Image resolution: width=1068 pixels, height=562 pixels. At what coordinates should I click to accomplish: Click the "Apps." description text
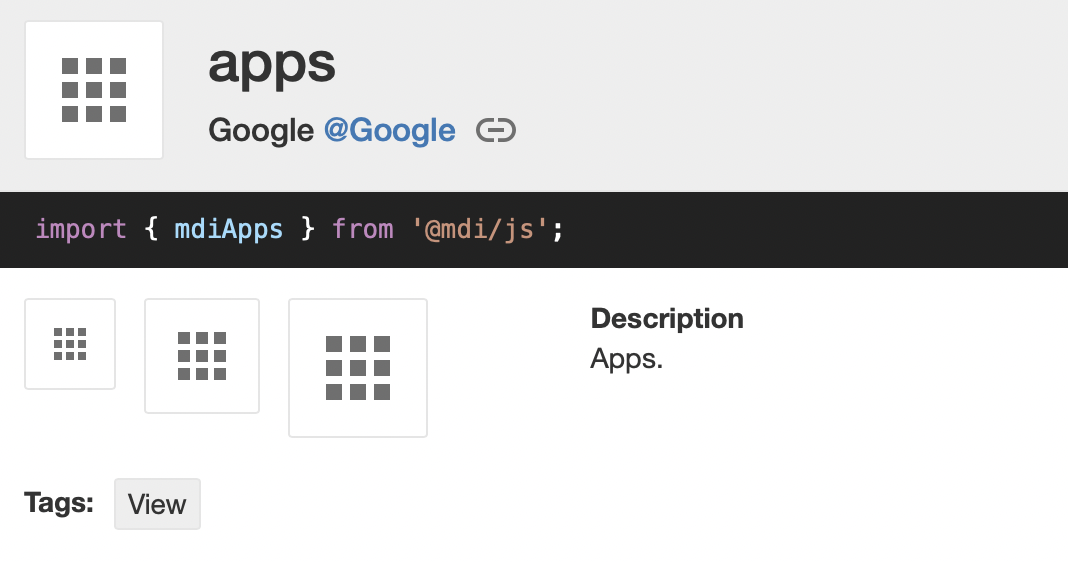point(626,358)
